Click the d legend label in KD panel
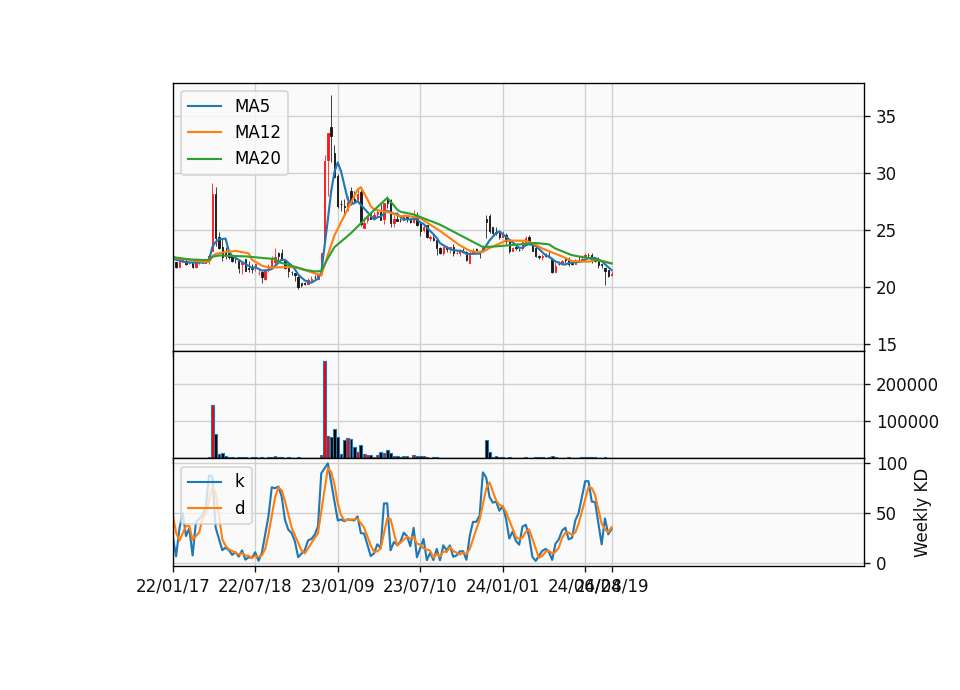Viewport: 960px width, 690px height. (x=239, y=508)
